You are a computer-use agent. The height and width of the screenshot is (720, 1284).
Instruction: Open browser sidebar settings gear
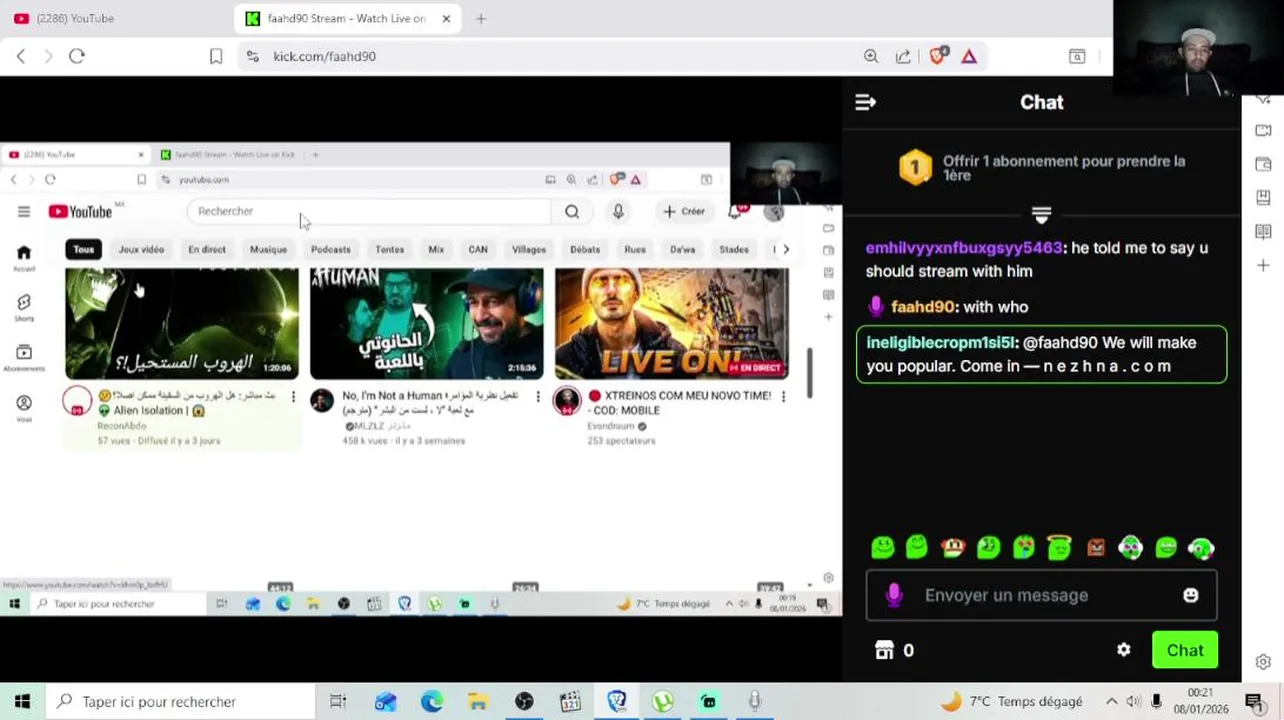pyautogui.click(x=1263, y=662)
